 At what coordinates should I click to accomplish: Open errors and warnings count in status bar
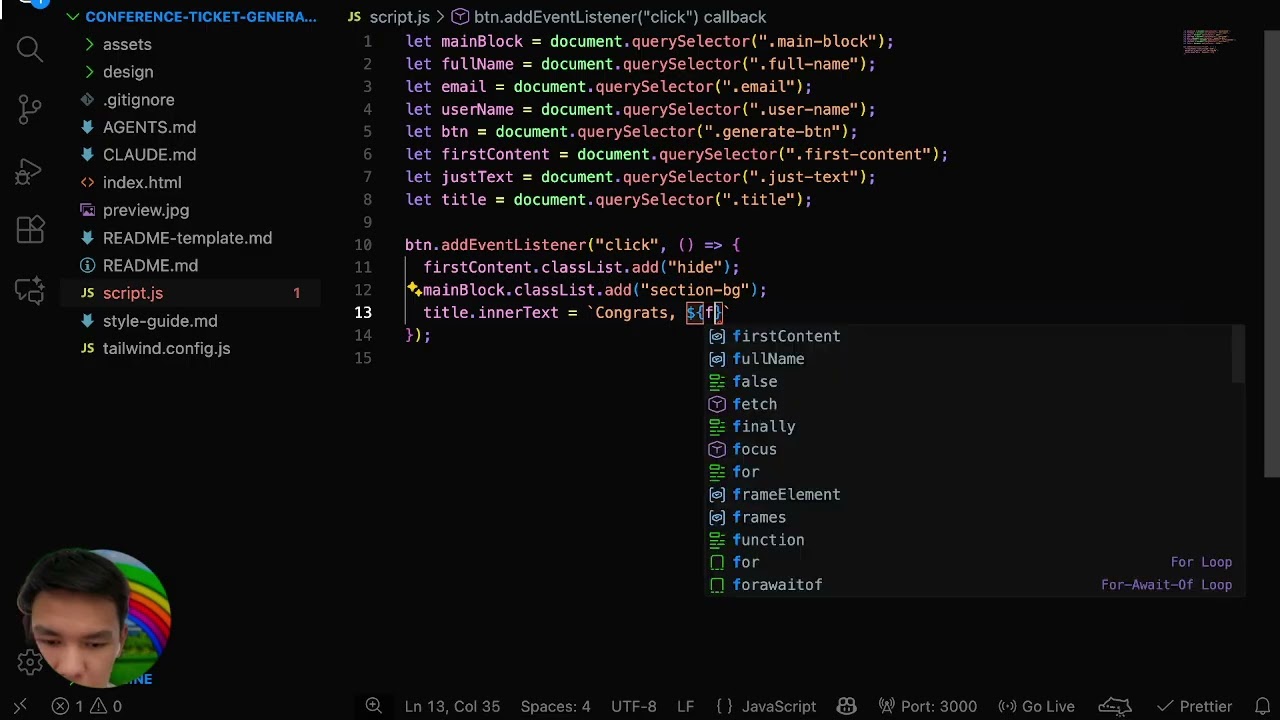[86, 706]
